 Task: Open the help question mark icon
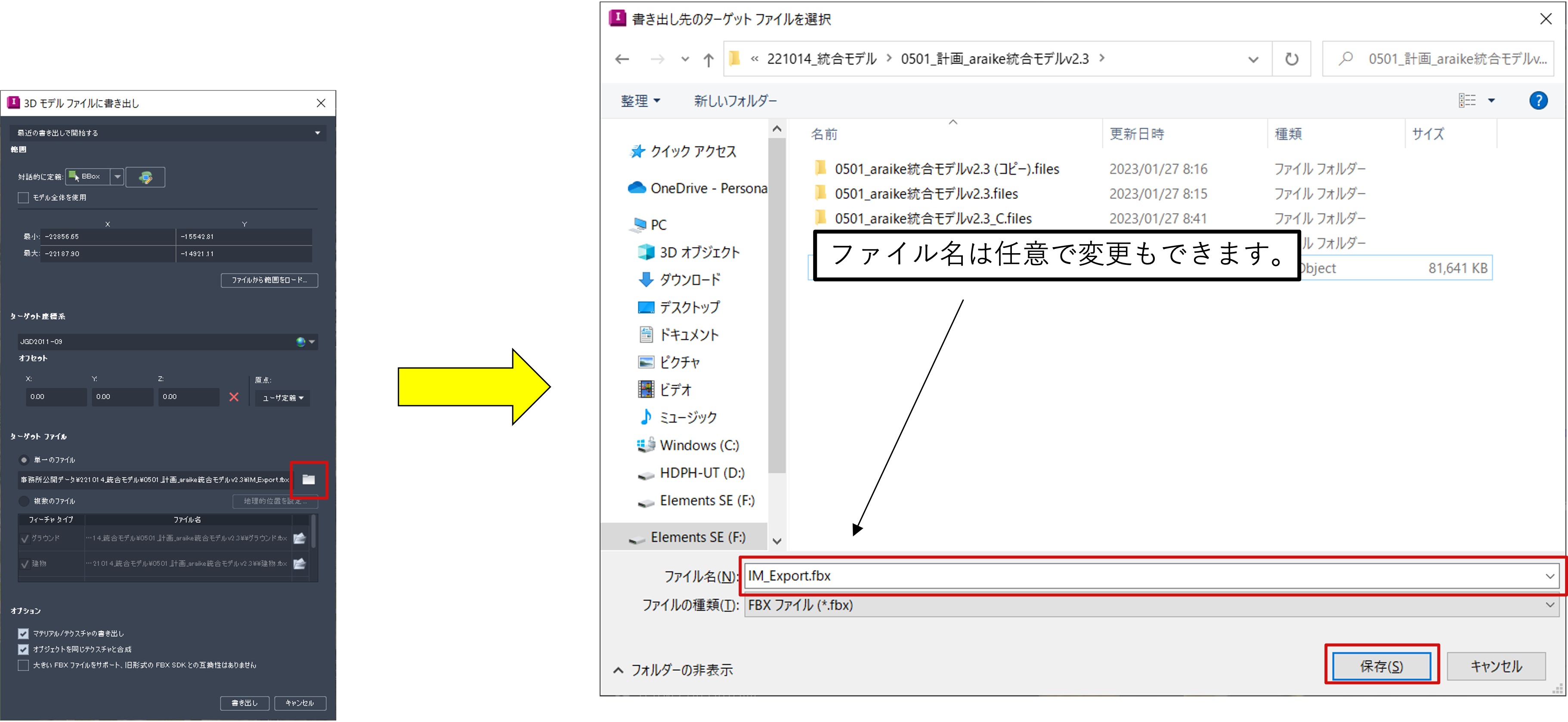point(1537,100)
